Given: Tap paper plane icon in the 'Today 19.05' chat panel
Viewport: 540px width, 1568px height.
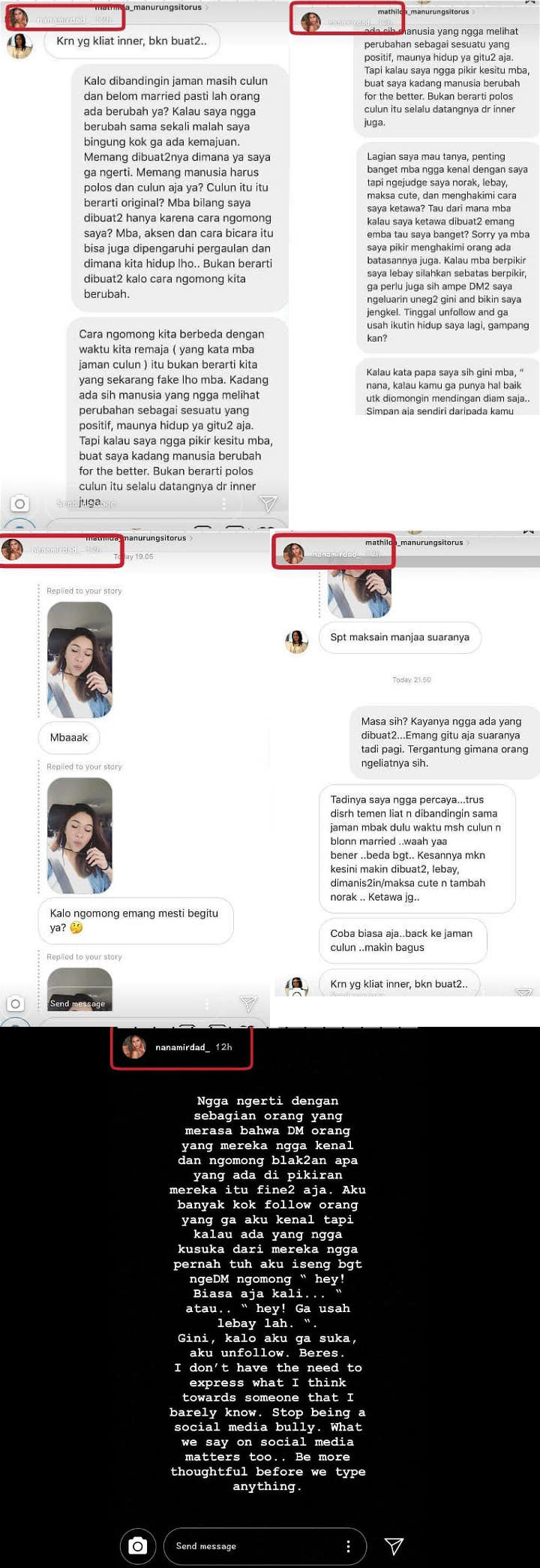Looking at the screenshot, I should coord(248,1004).
